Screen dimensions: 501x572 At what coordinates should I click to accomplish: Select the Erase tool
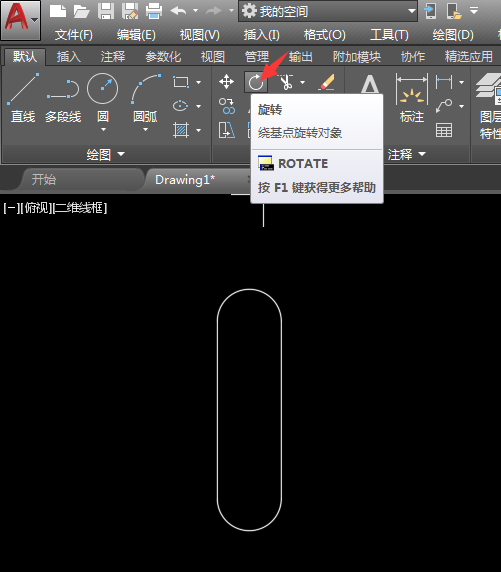pyautogui.click(x=326, y=82)
